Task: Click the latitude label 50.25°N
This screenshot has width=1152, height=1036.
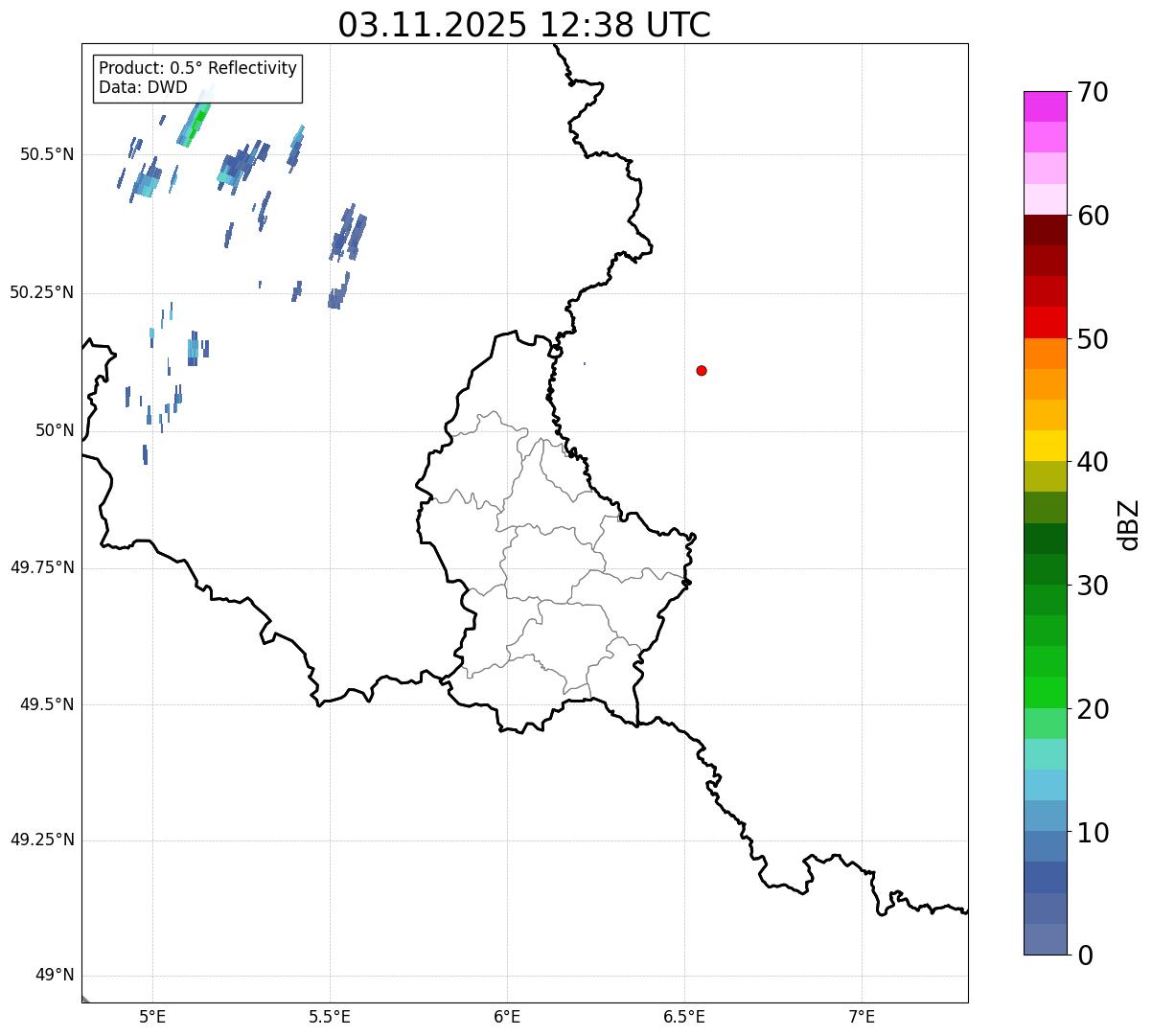Action: click(42, 292)
